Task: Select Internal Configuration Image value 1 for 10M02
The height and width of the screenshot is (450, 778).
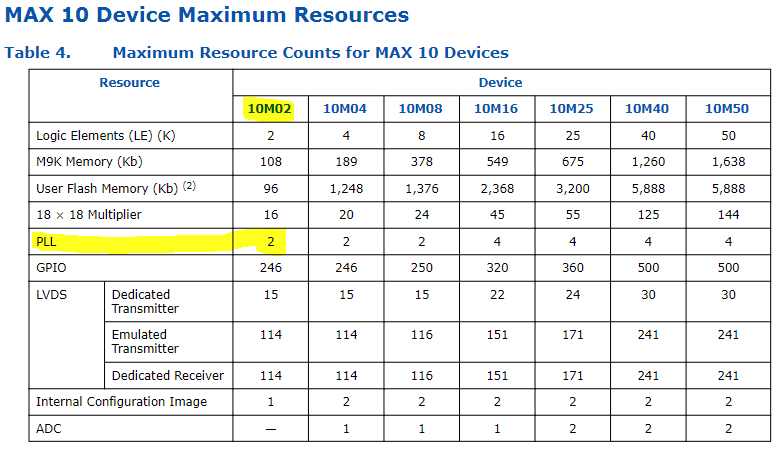Action: pyautogui.click(x=271, y=402)
